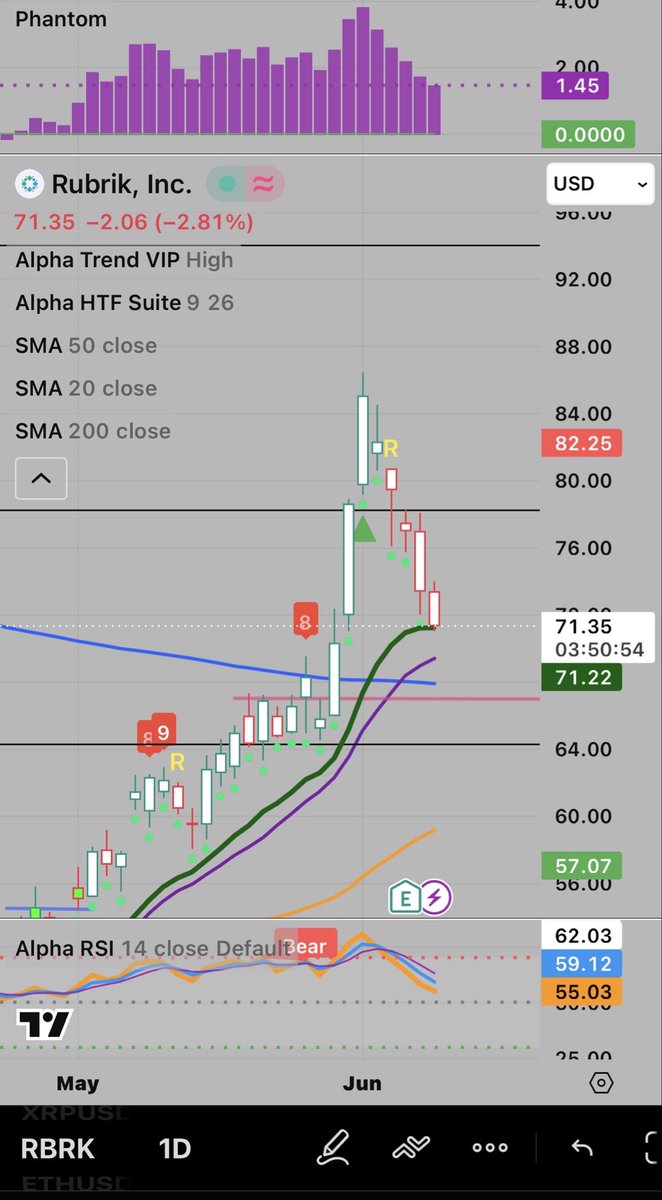Change the 1D chart interval
Image resolution: width=662 pixels, height=1200 pixels.
[x=175, y=1148]
